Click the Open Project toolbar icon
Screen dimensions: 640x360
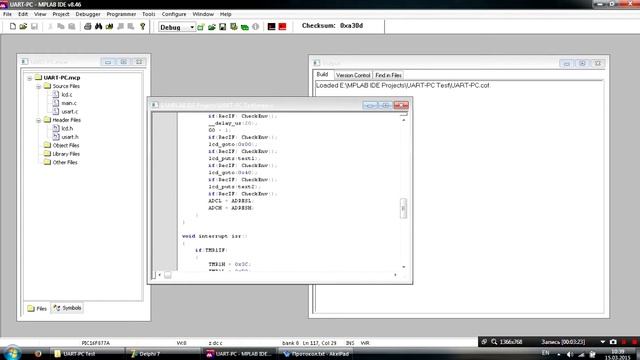coord(211,27)
